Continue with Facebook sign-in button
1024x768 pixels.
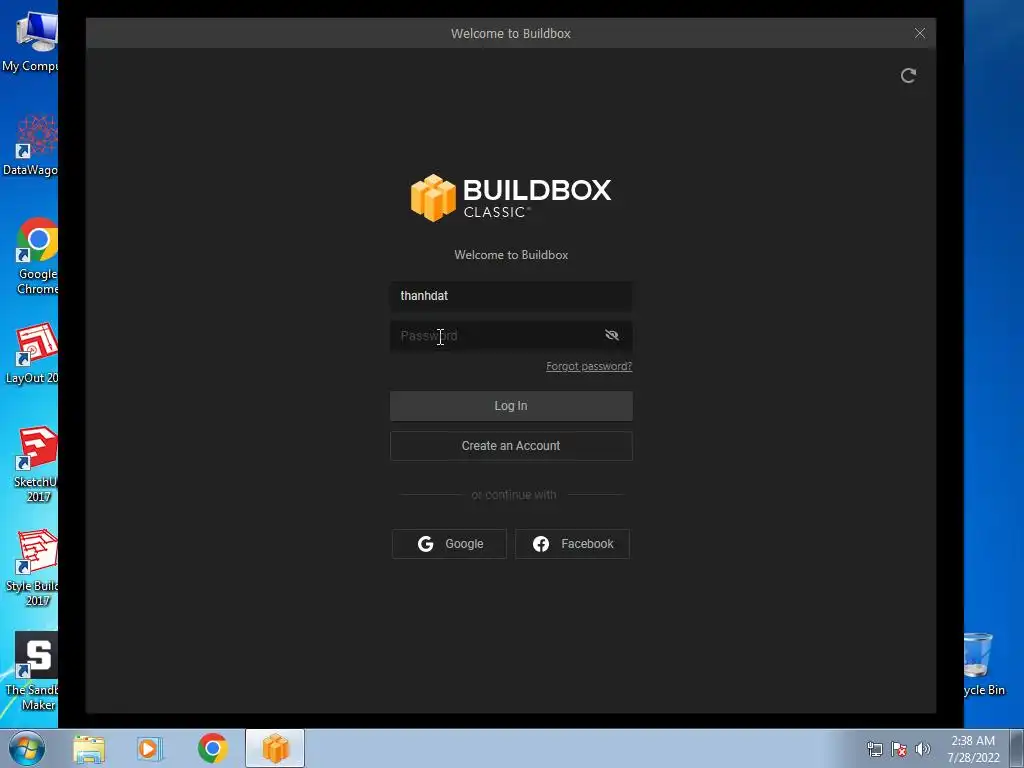572,544
